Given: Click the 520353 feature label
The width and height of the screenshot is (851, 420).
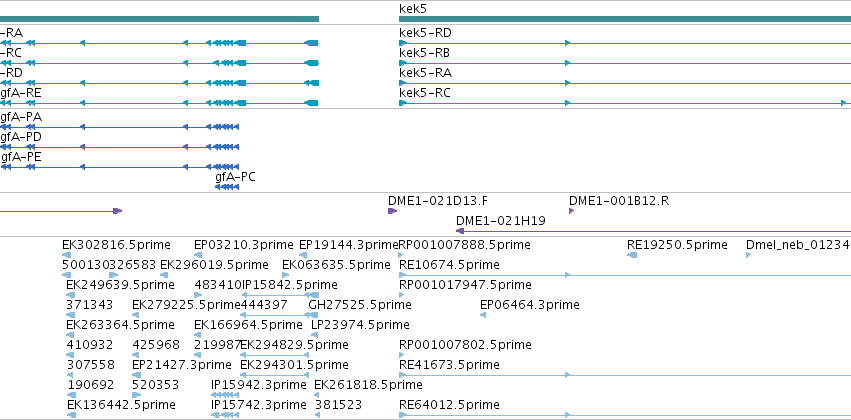Looking at the screenshot, I should [155, 385].
